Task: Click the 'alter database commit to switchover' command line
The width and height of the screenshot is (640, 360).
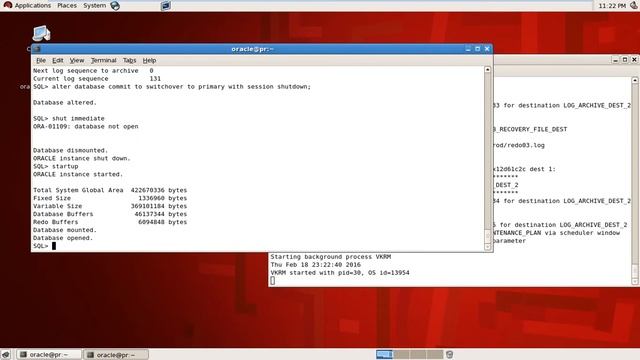Action: 172,87
